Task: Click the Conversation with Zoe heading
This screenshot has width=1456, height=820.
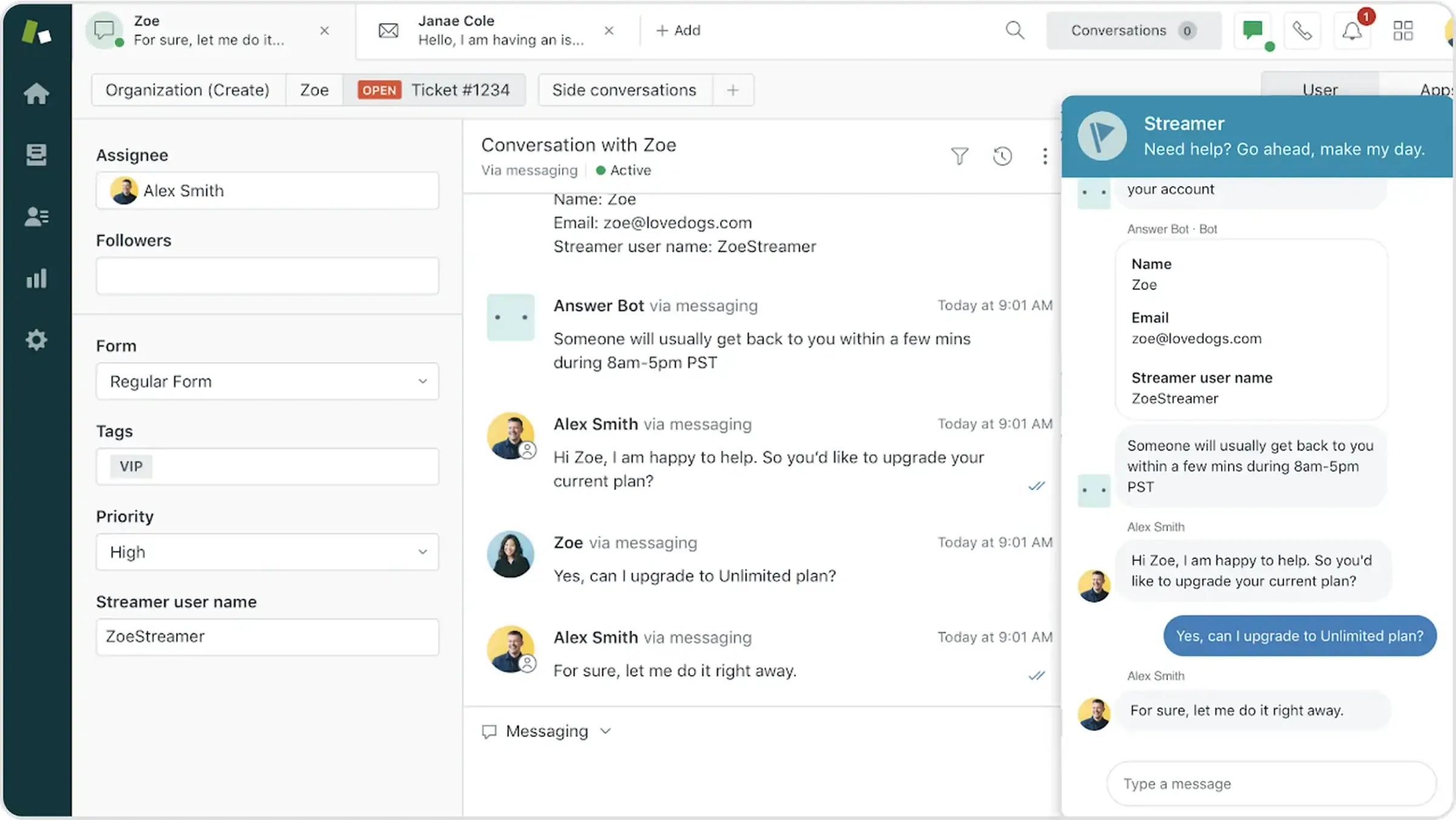Action: [578, 145]
